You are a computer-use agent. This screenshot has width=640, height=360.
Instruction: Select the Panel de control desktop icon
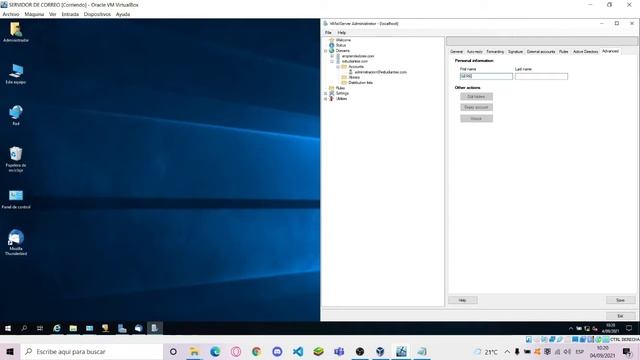(x=16, y=199)
